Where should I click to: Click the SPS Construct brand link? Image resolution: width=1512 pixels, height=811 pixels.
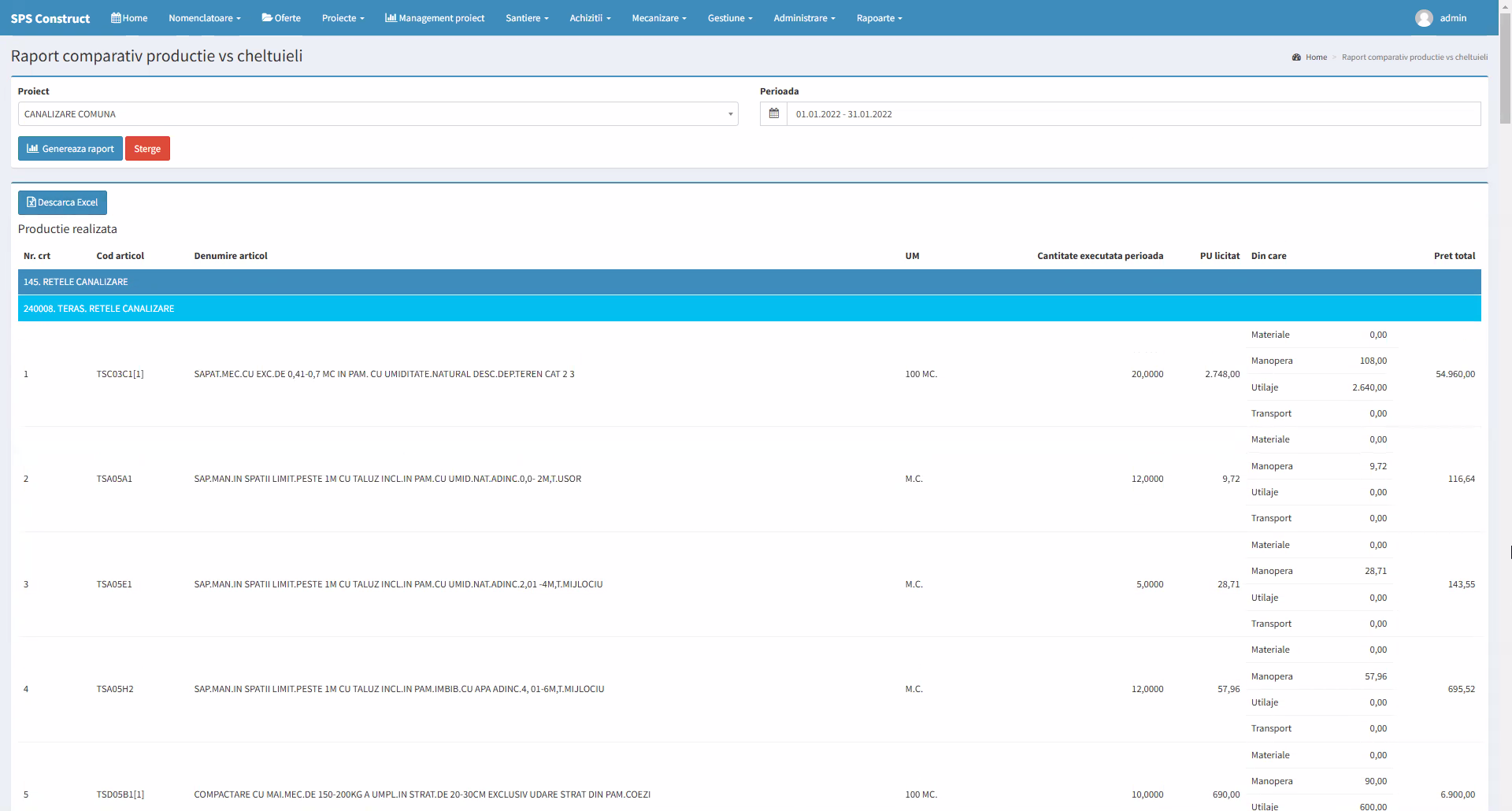(50, 18)
